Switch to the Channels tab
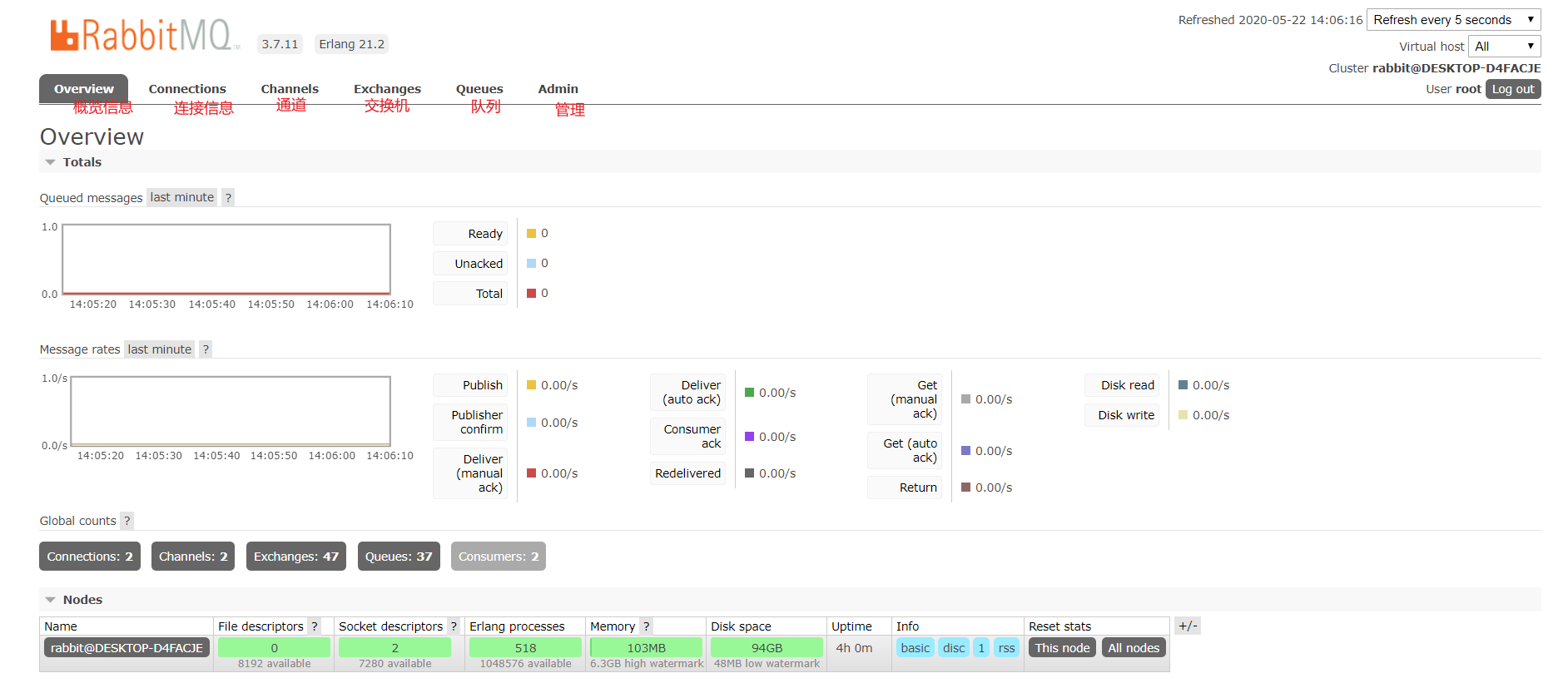This screenshot has height=688, width=1568. point(290,89)
